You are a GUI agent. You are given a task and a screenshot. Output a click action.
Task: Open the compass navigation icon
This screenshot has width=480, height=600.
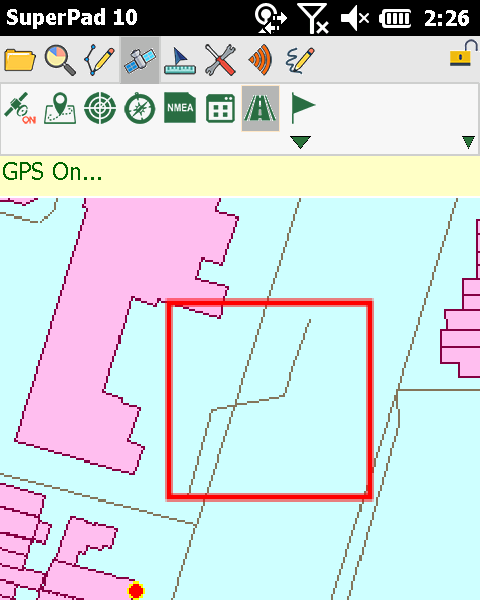tap(140, 108)
